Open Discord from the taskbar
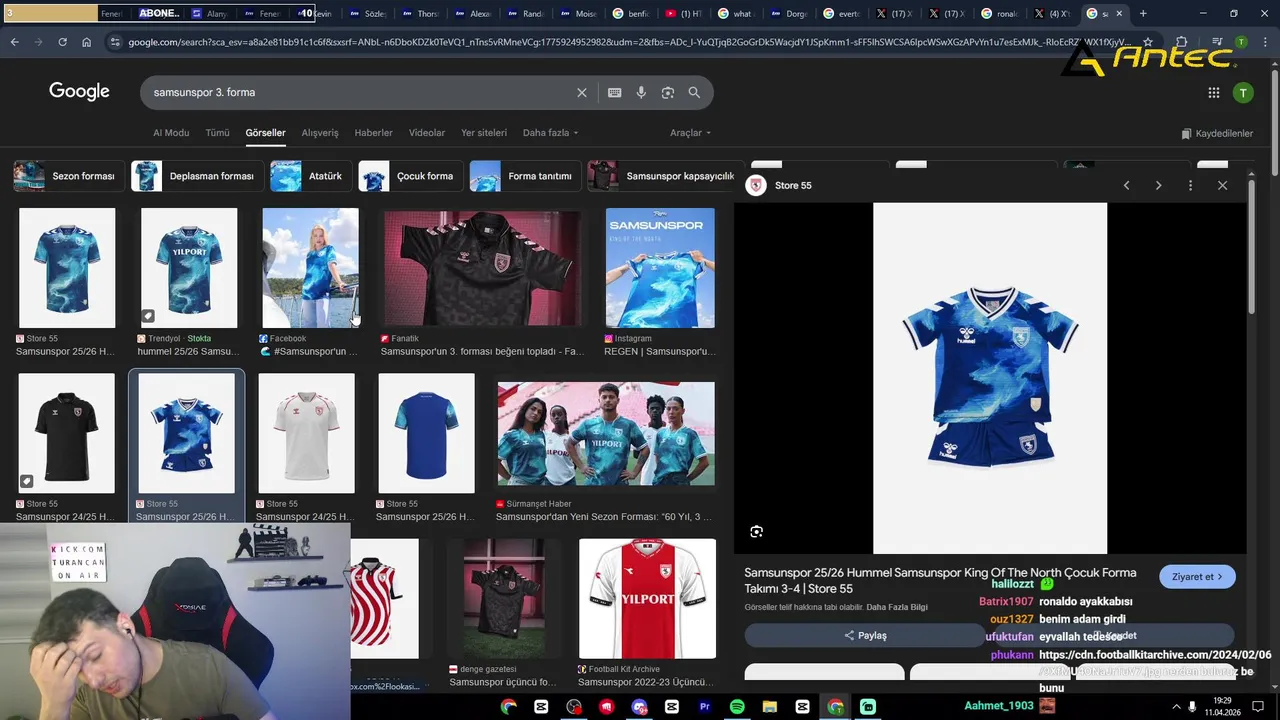 (640, 707)
